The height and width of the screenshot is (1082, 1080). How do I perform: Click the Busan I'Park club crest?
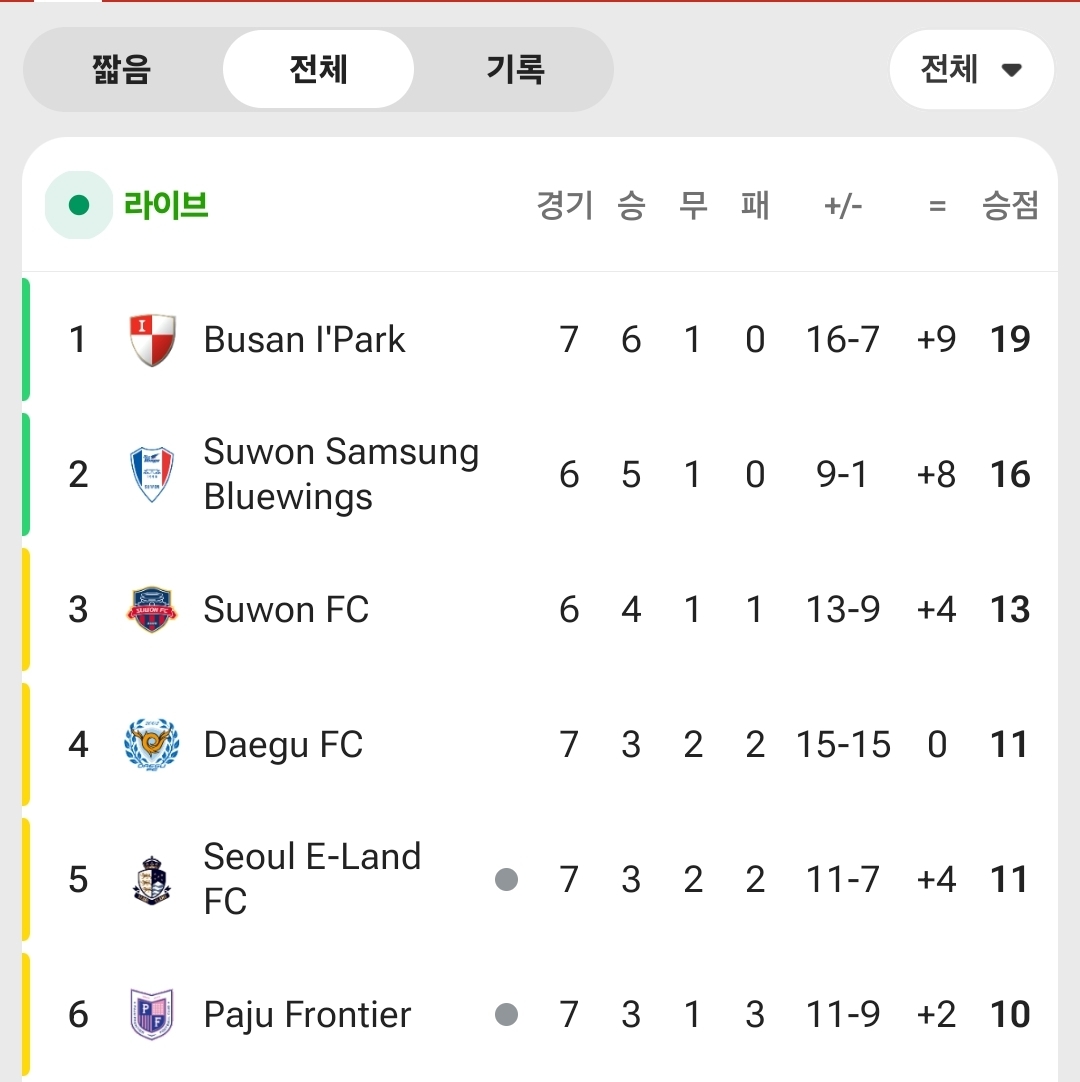coord(153,340)
